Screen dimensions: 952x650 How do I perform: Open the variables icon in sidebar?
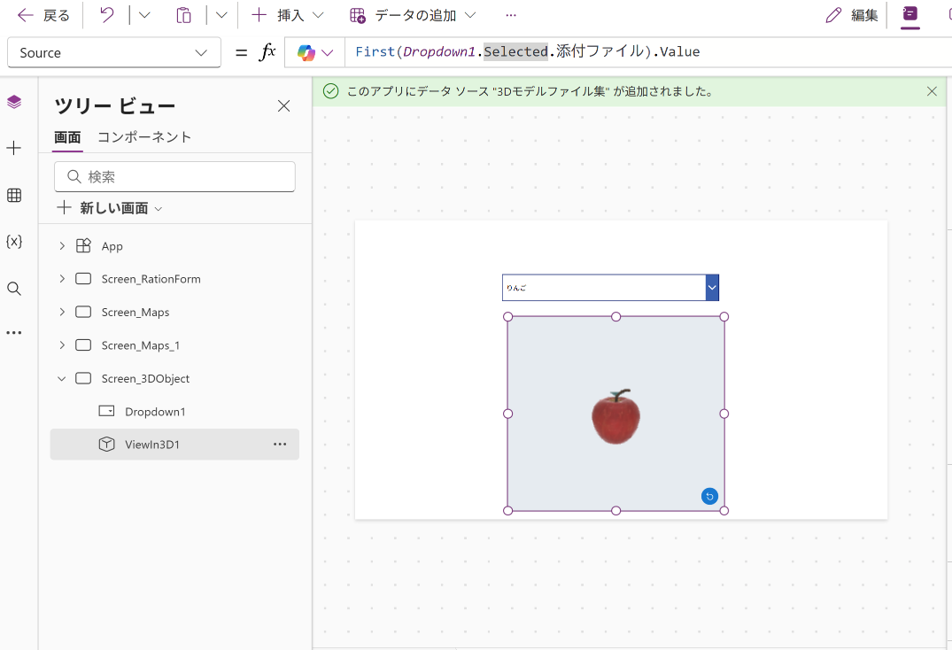(x=14, y=242)
